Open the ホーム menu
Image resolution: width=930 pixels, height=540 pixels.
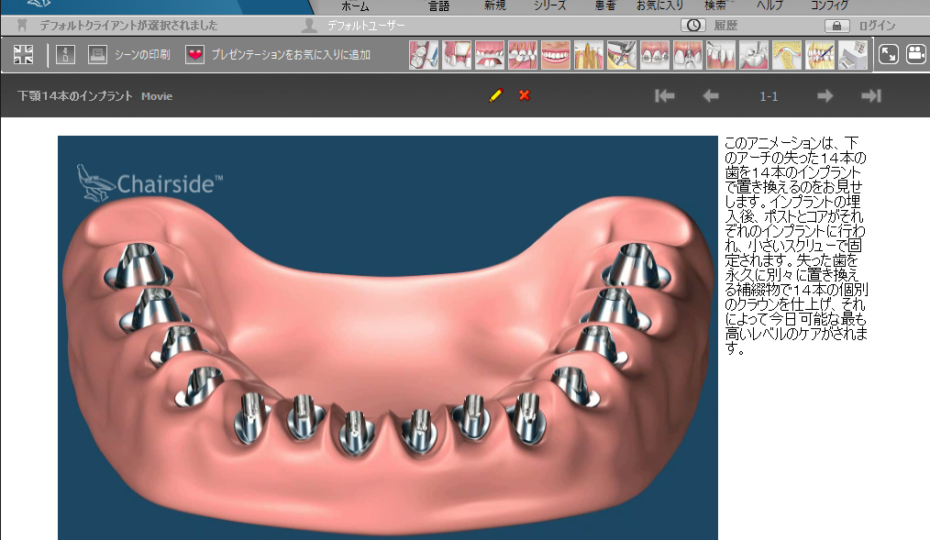tap(355, 6)
